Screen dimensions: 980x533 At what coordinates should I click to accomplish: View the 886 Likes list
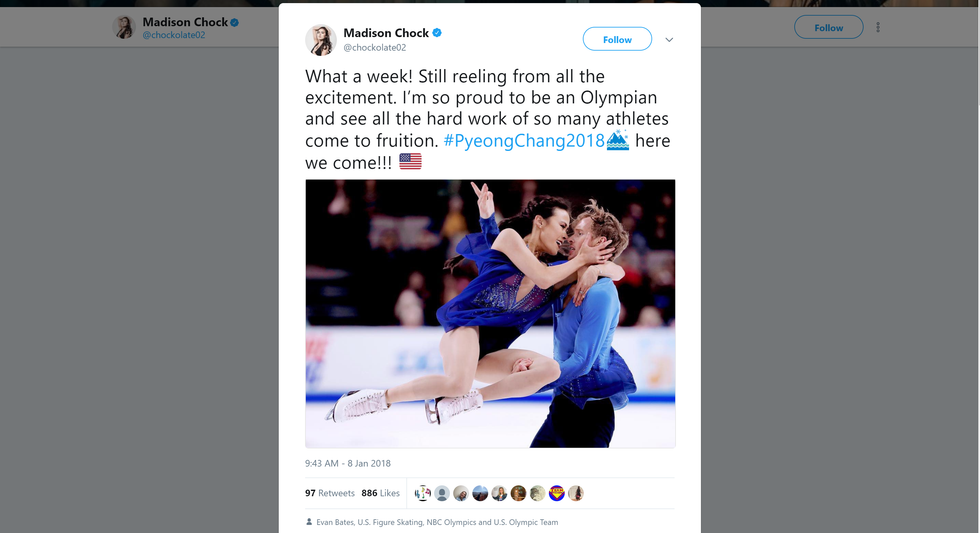pyautogui.click(x=380, y=493)
